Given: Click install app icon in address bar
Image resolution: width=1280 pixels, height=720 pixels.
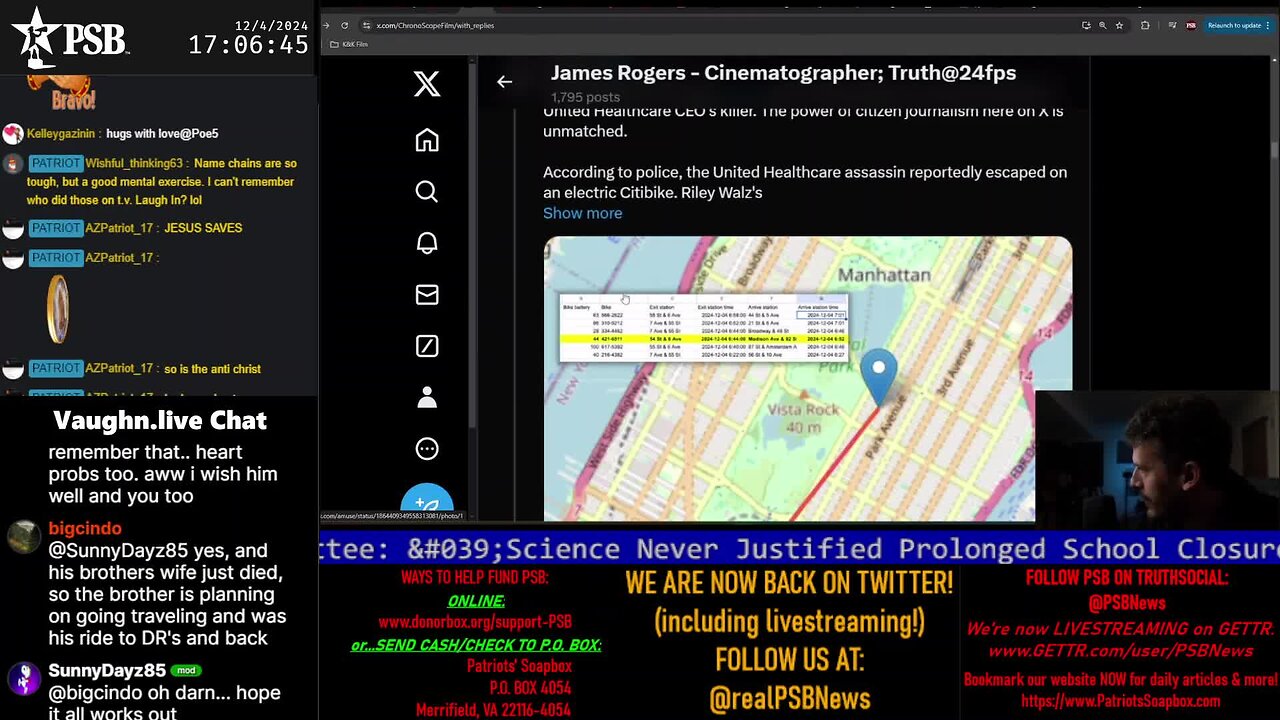Looking at the screenshot, I should [x=1086, y=25].
